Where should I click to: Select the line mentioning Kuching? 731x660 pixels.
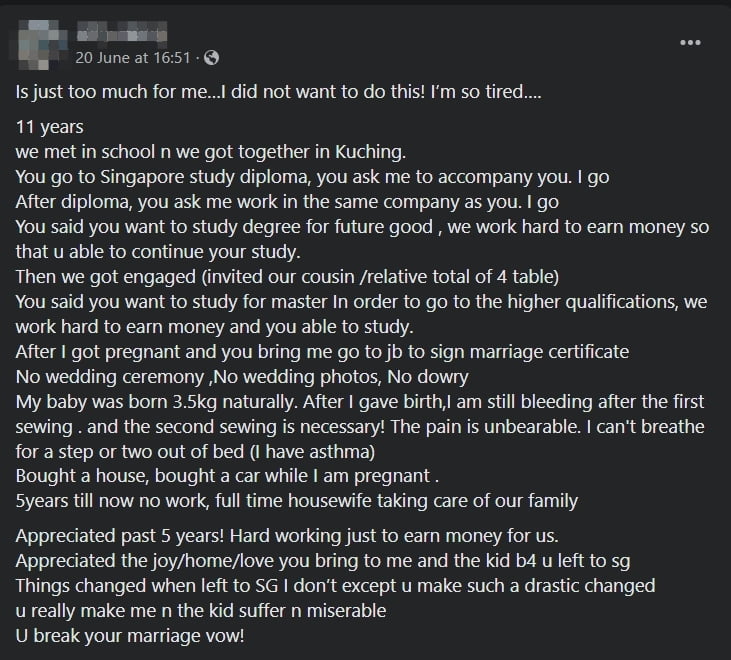pos(211,152)
